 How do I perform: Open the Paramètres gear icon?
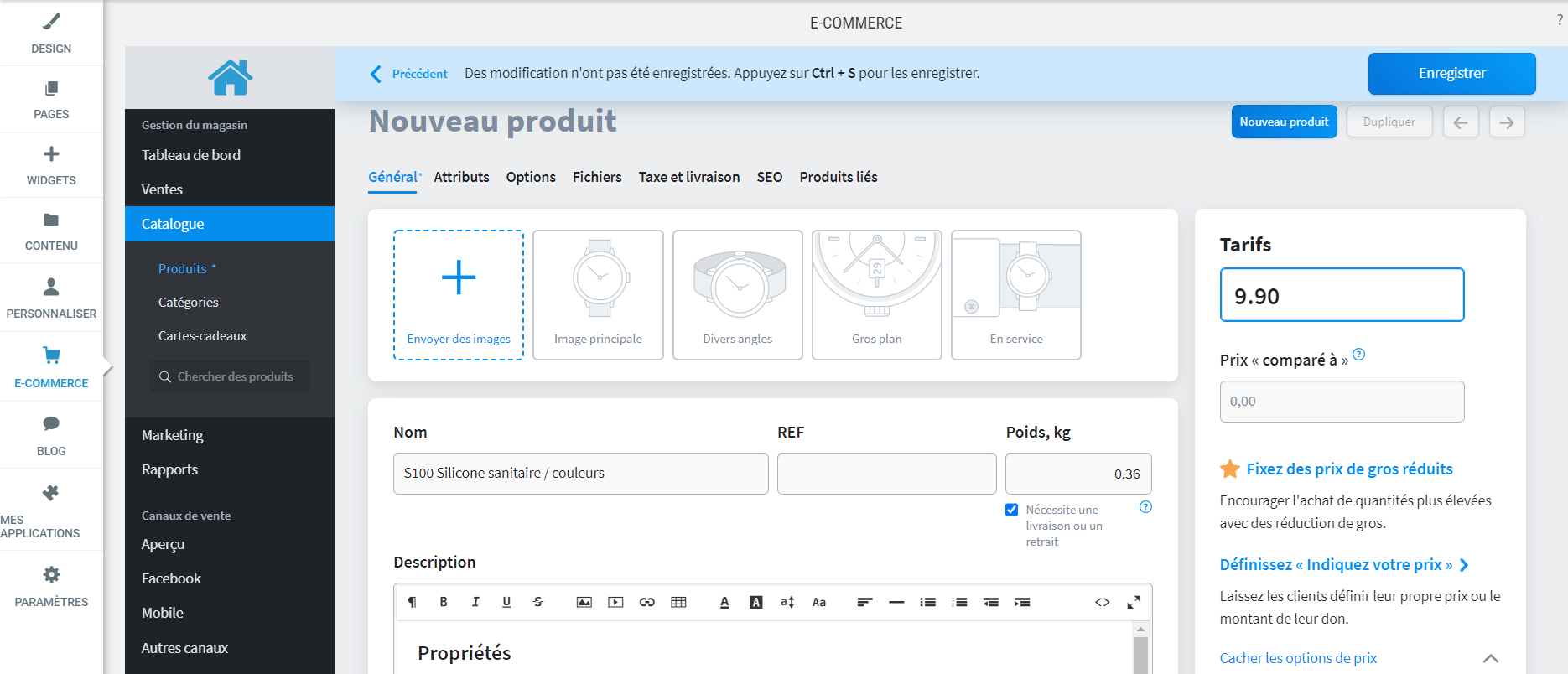click(51, 574)
